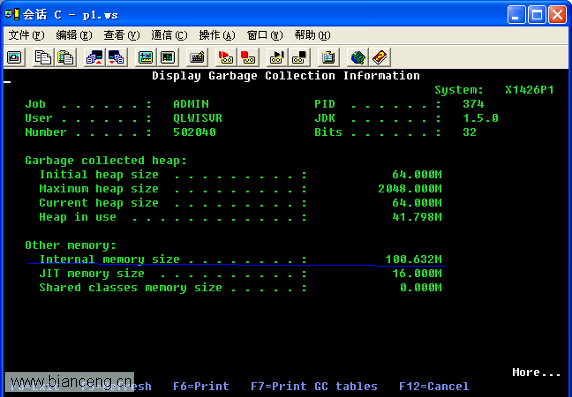Click the Receive File from host icon
This screenshot has height=397, width=572.
click(x=116, y=57)
